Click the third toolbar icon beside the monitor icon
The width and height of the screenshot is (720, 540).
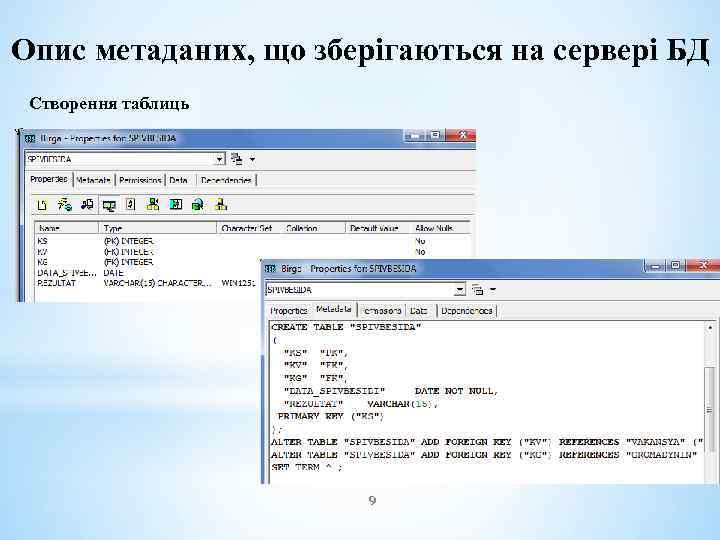(87, 205)
